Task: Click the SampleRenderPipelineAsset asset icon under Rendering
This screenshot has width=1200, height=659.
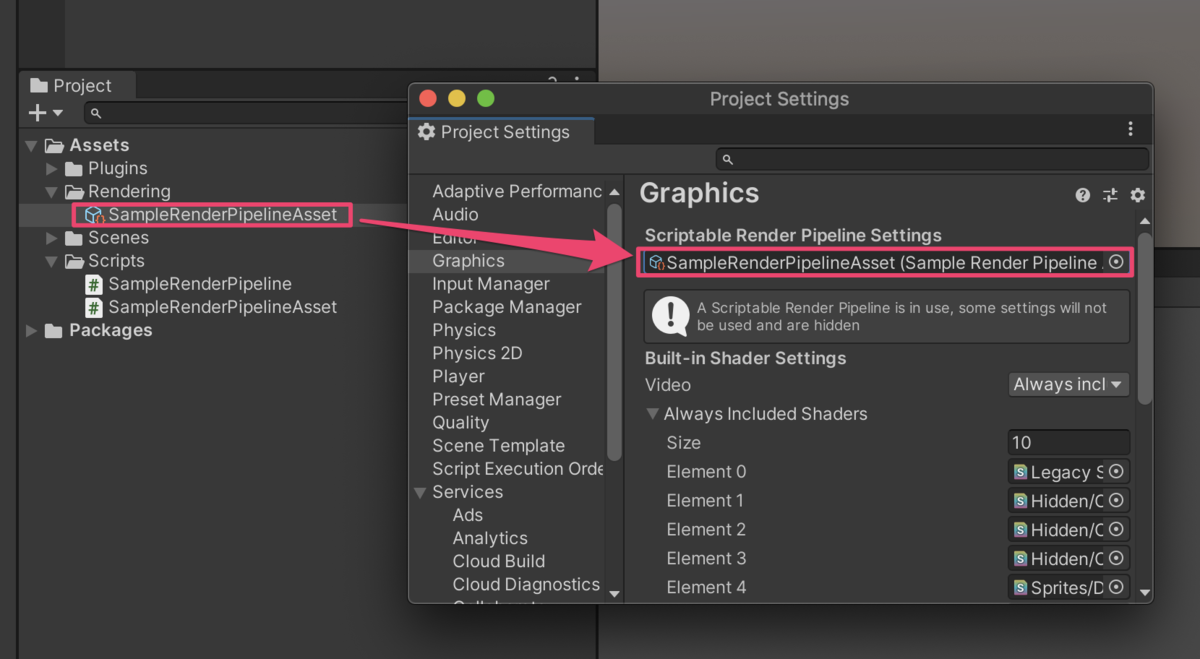Action: (x=94, y=215)
